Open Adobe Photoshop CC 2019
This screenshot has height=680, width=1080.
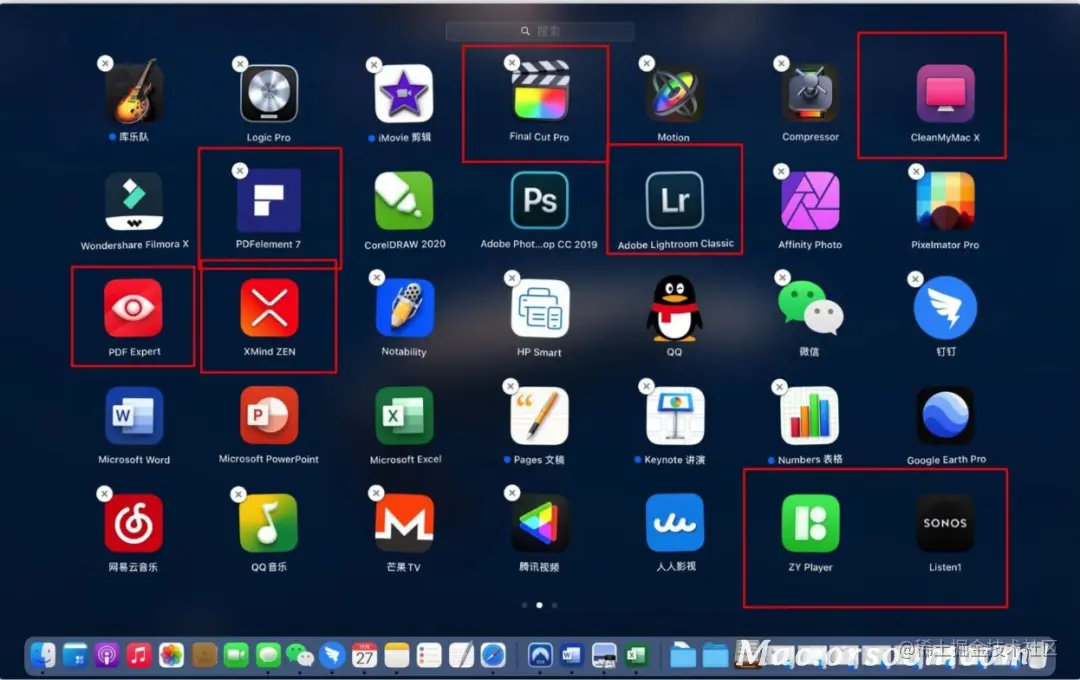[539, 200]
